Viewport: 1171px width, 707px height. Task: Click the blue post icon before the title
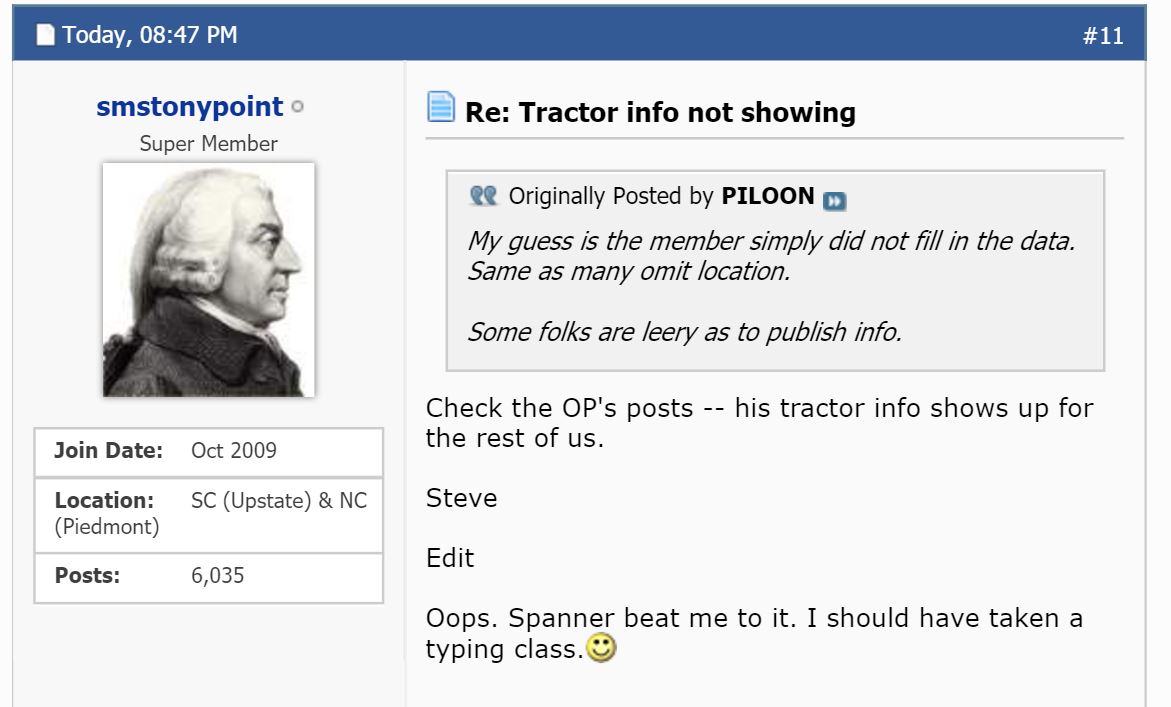pos(441,107)
